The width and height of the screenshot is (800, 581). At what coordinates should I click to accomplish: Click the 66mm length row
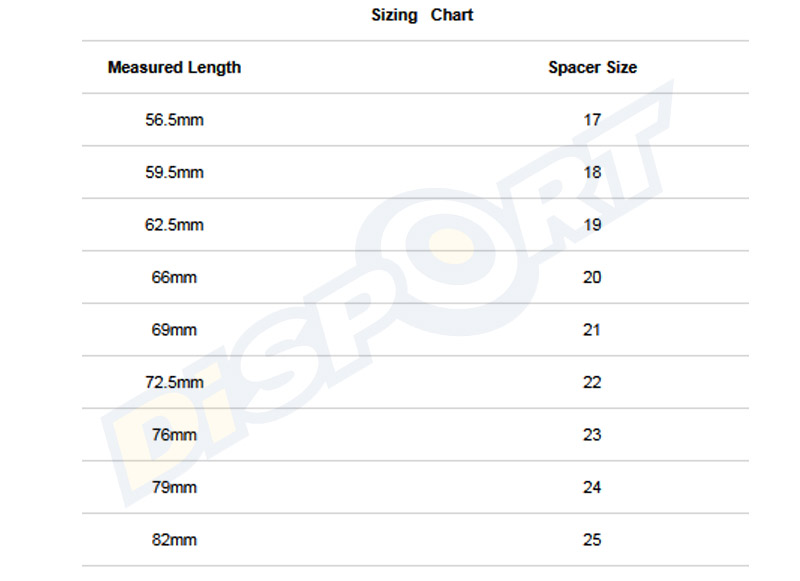point(174,277)
